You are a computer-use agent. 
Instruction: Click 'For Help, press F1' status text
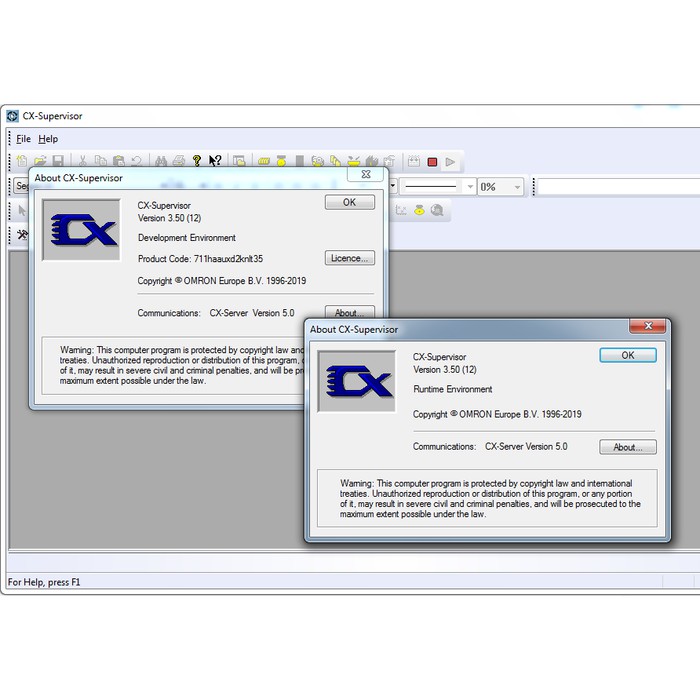[x=44, y=582]
